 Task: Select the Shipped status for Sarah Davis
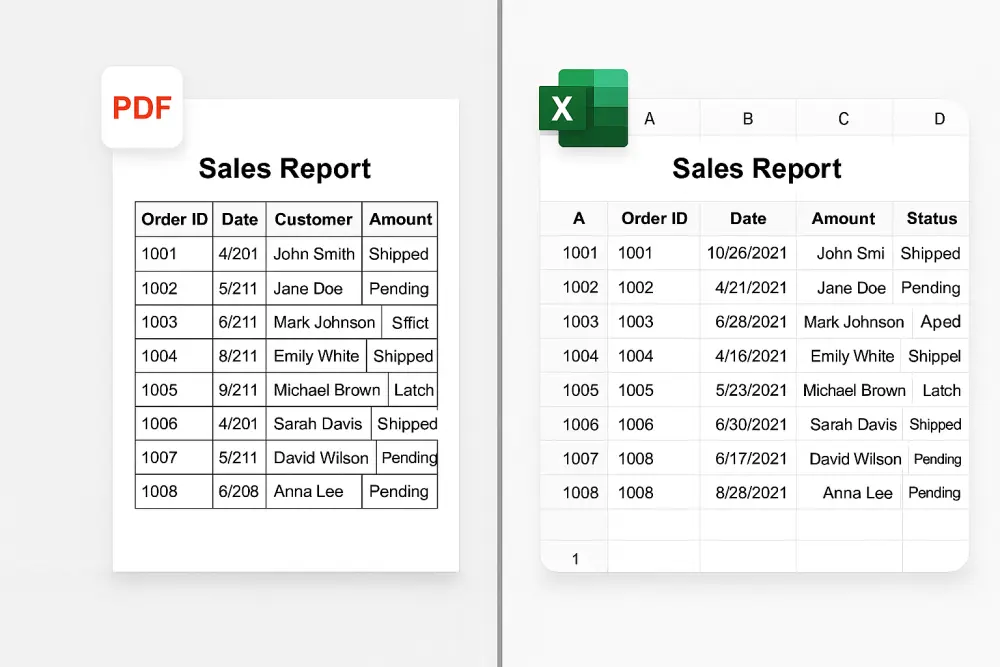click(x=934, y=424)
